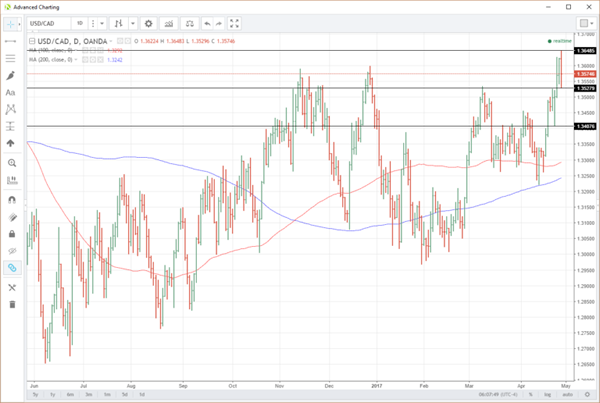This screenshot has width=600, height=403.
Task: Enter fullscreen mode for the chart
Action: (x=235, y=23)
